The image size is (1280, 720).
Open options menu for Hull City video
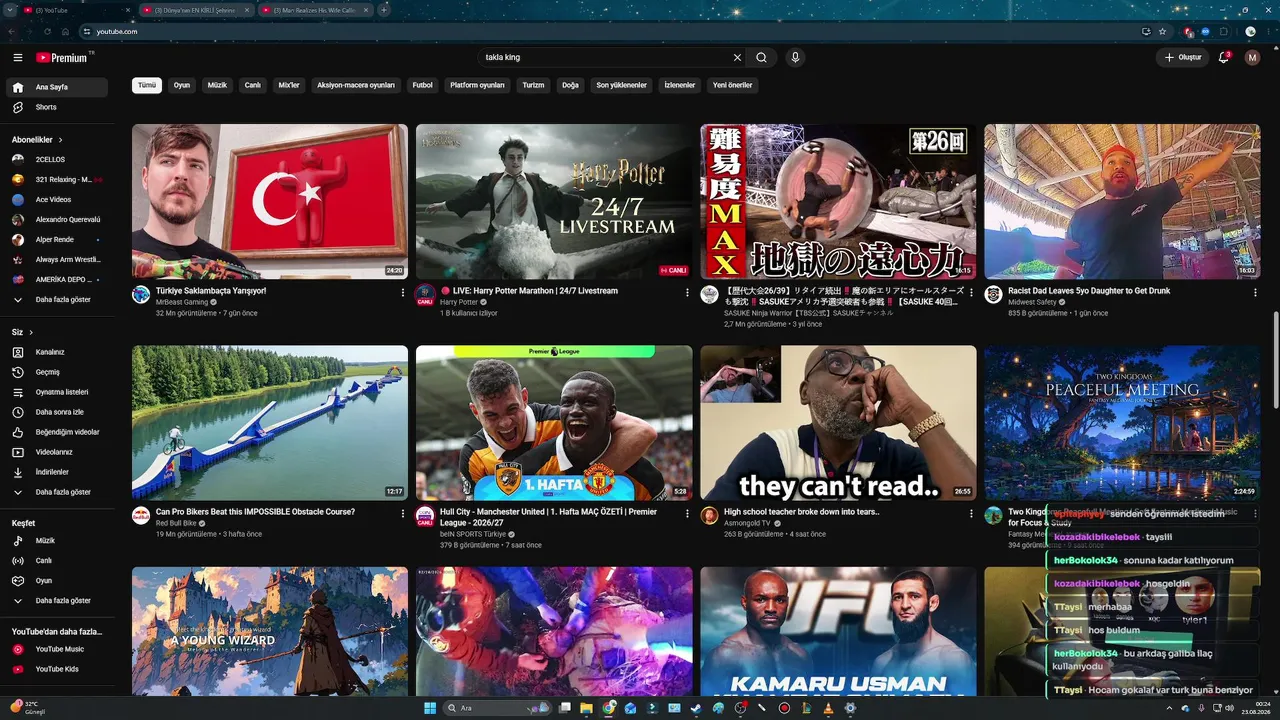pyautogui.click(x=687, y=514)
